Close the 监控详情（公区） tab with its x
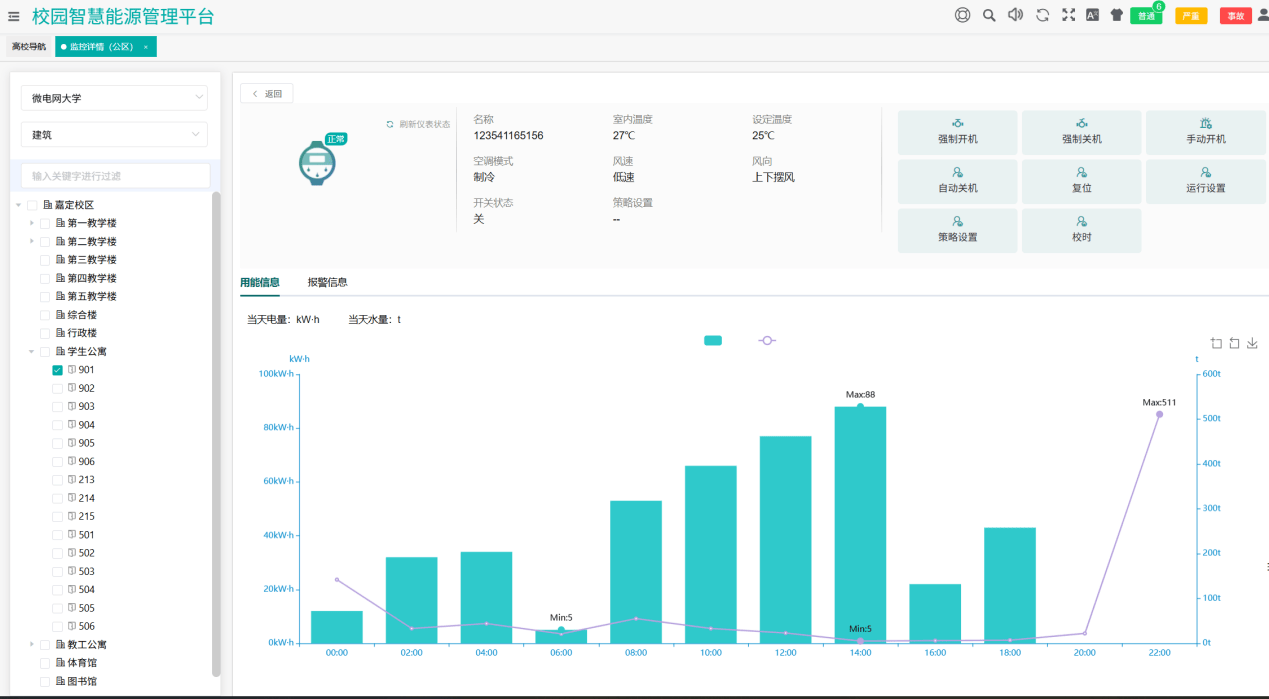The image size is (1269, 699). (x=146, y=47)
